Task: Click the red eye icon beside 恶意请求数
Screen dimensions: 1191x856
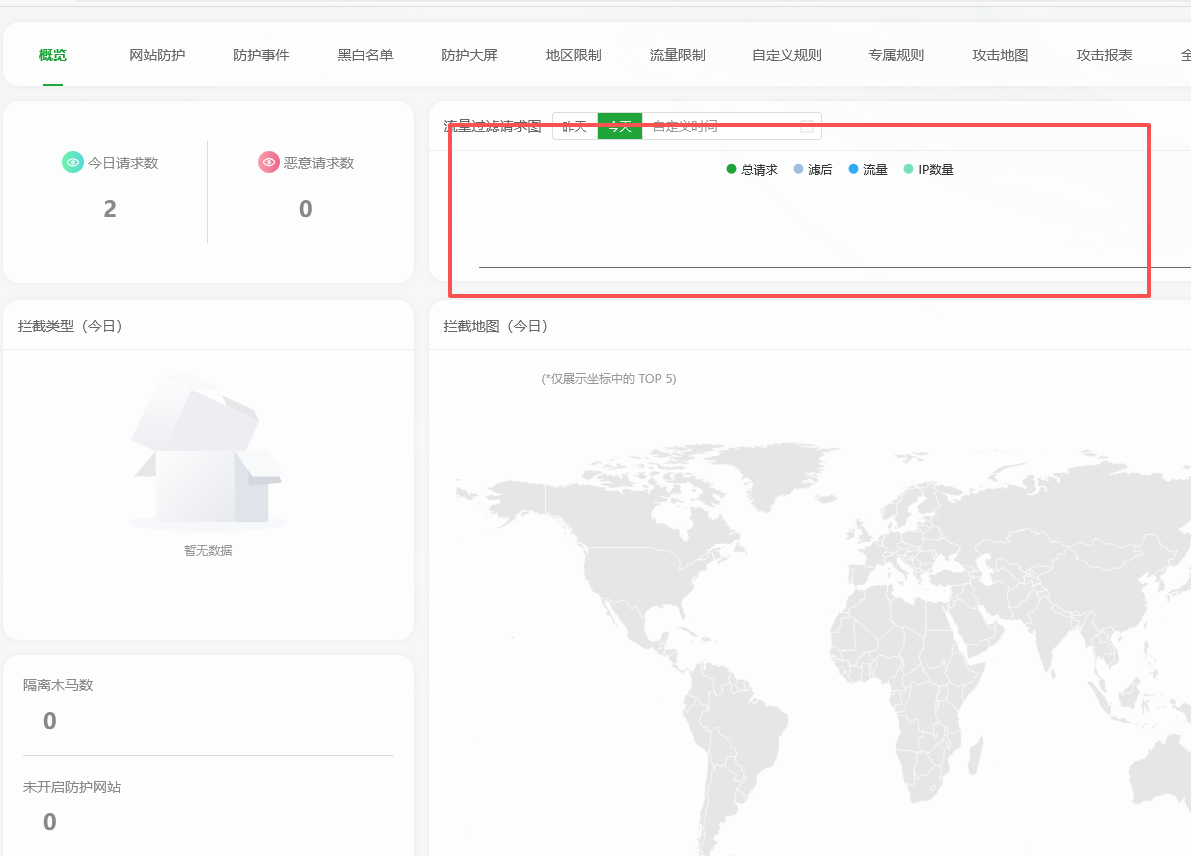Action: click(x=268, y=162)
